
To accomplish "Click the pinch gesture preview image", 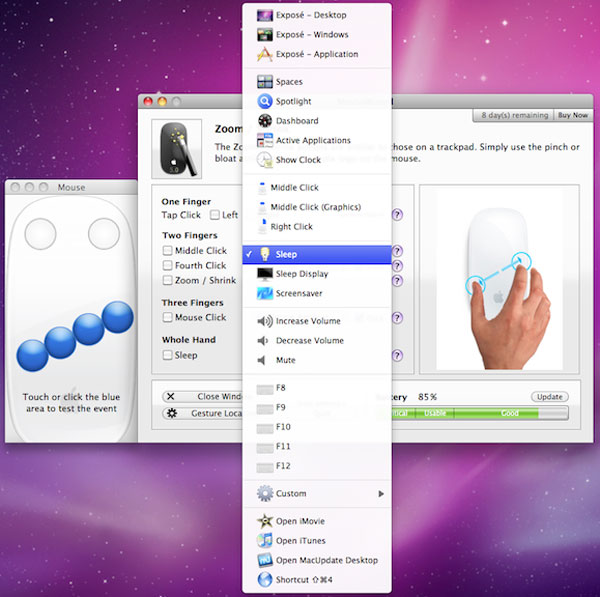I will tap(499, 279).
